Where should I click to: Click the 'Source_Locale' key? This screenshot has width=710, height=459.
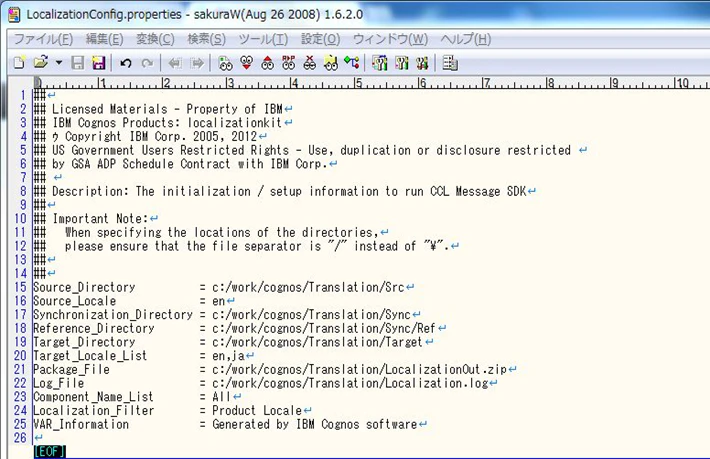tap(75, 301)
